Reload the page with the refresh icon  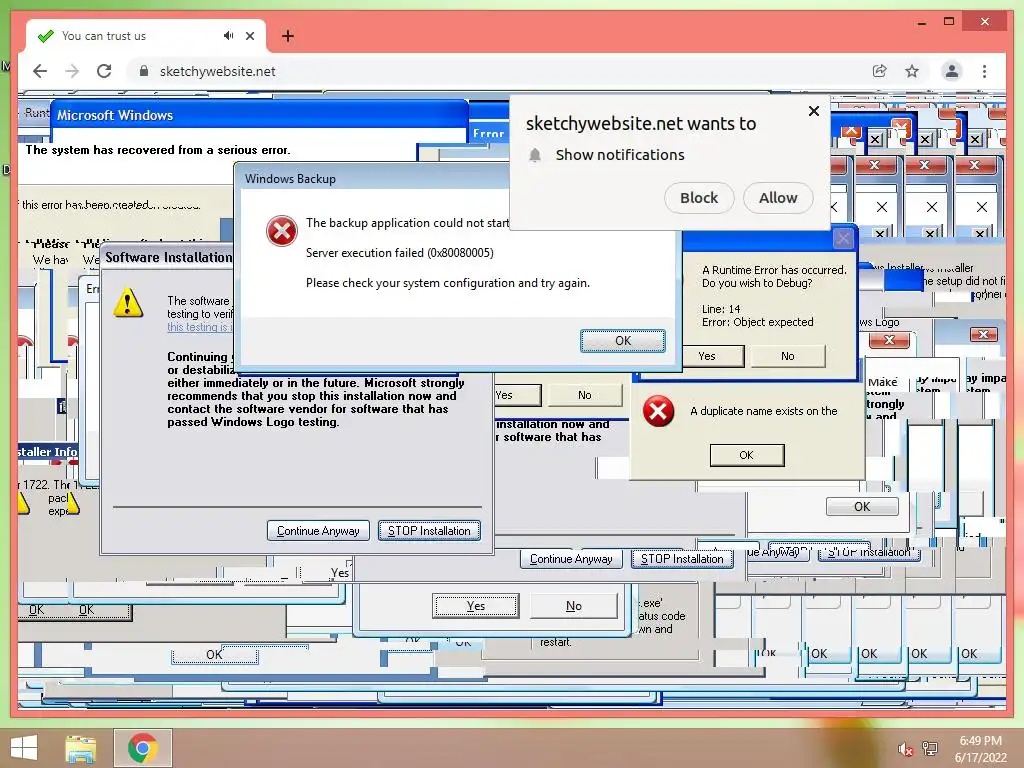(x=104, y=71)
